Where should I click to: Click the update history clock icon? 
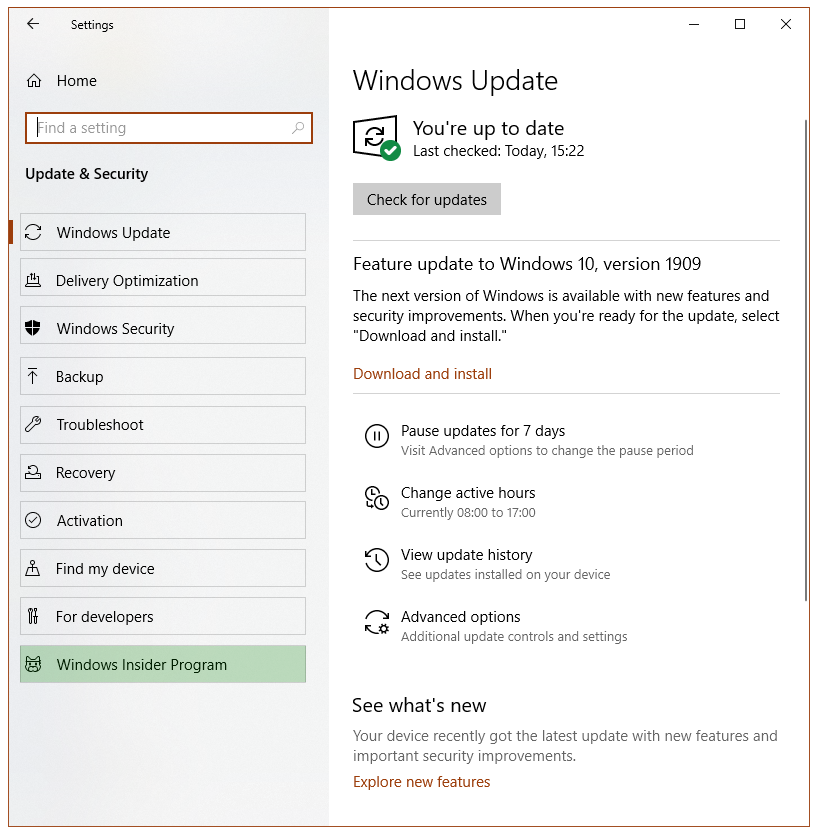[377, 560]
